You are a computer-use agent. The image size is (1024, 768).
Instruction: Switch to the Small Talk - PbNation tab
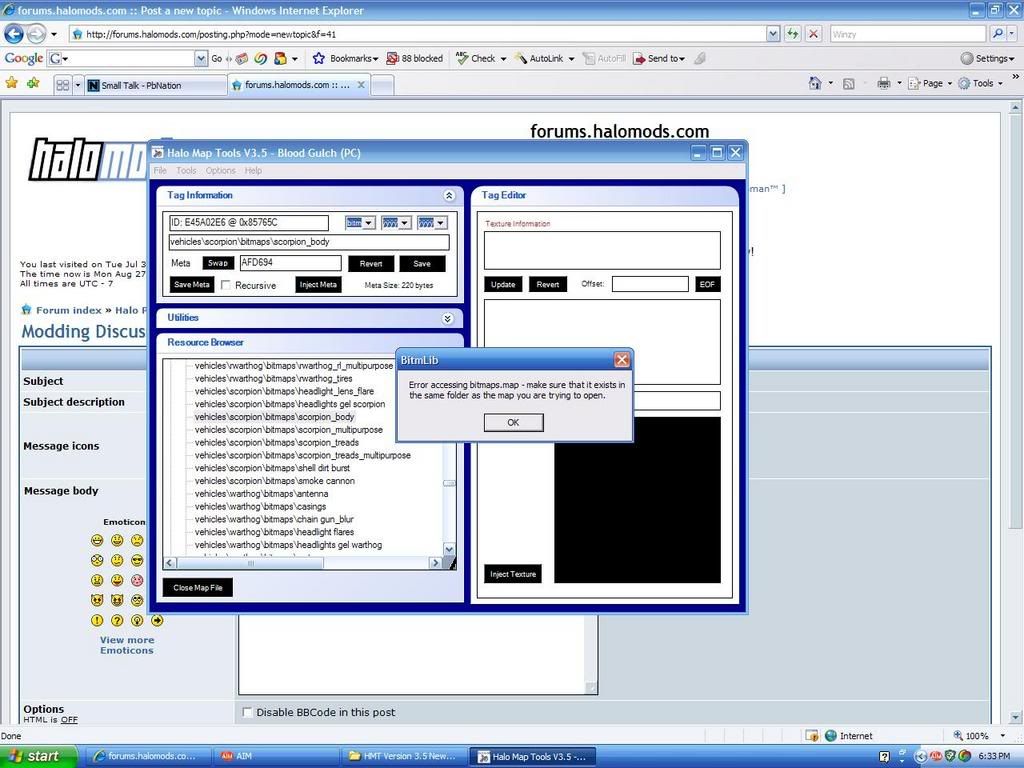pyautogui.click(x=155, y=86)
